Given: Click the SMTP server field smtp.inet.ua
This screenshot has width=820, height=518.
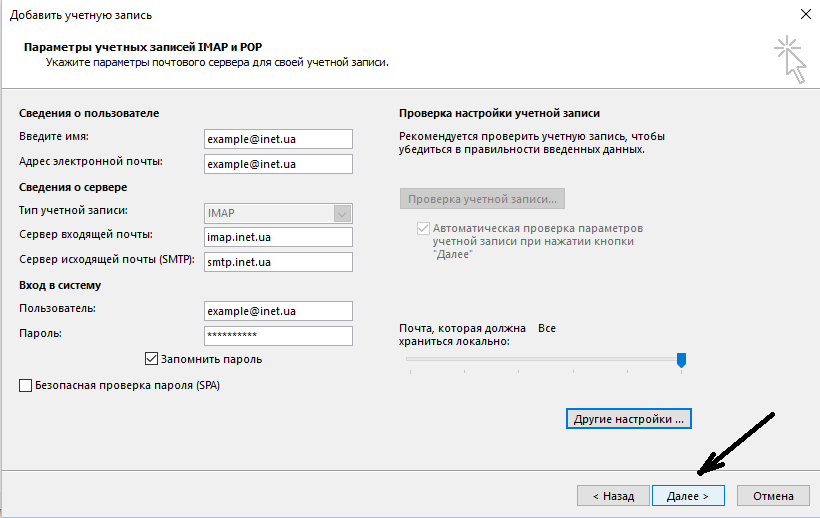Looking at the screenshot, I should 277,262.
